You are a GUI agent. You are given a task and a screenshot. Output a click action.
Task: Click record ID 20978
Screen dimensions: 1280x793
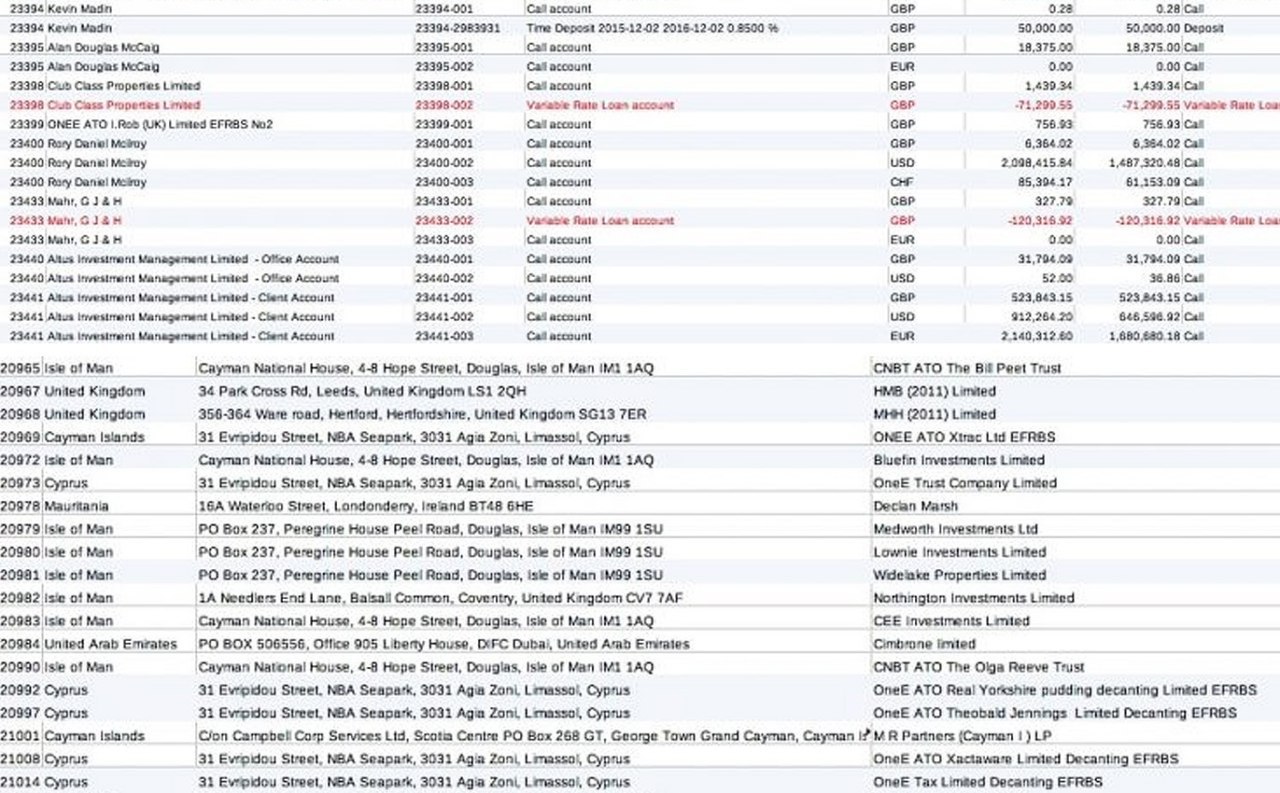coord(20,506)
